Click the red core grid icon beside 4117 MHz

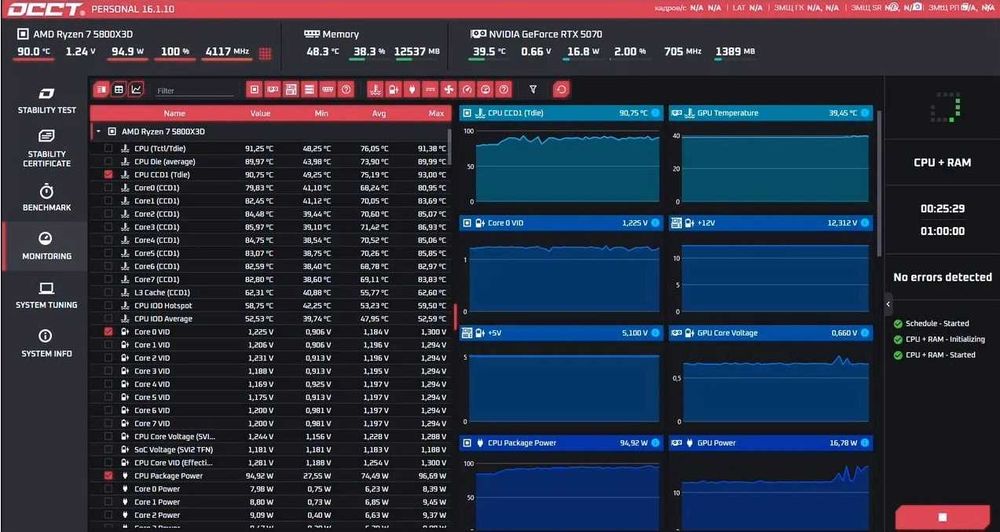point(265,54)
